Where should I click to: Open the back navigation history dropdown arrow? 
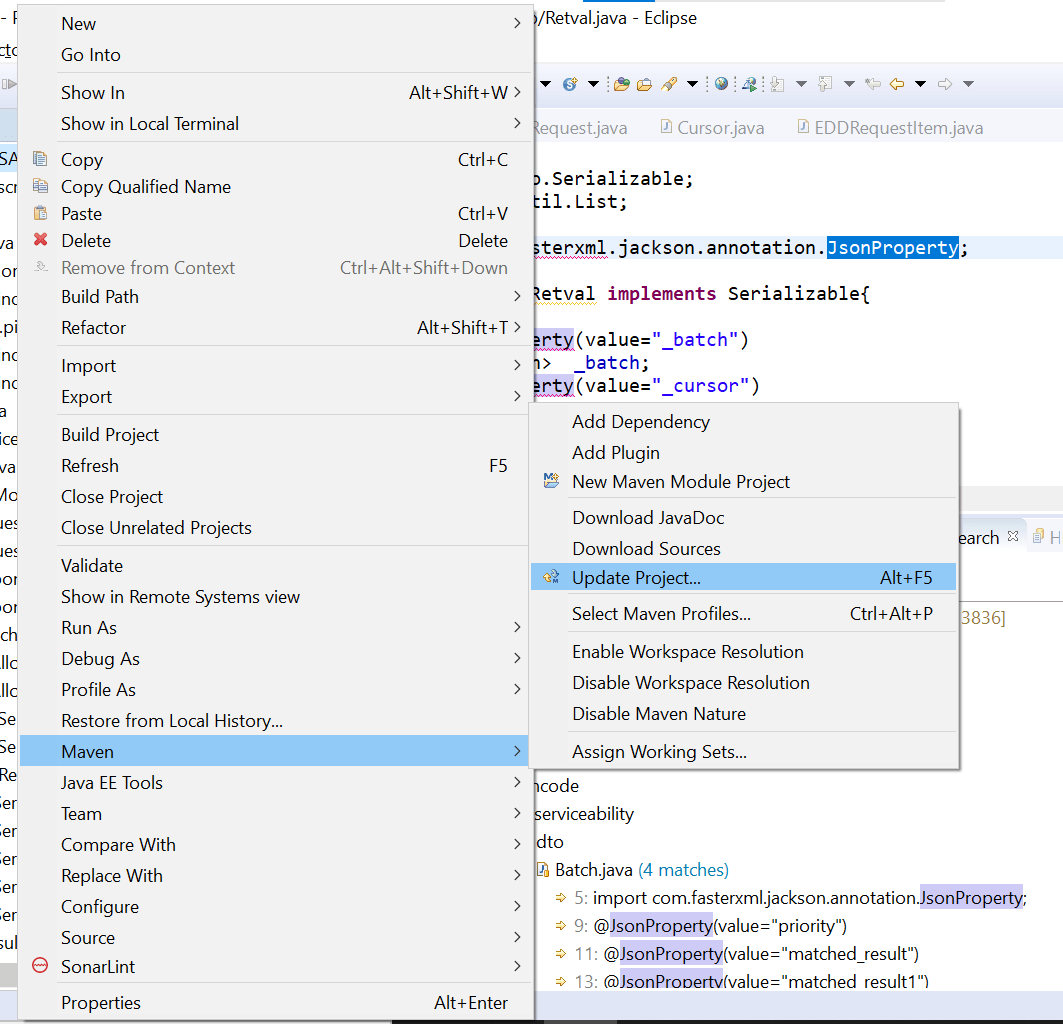919,82
